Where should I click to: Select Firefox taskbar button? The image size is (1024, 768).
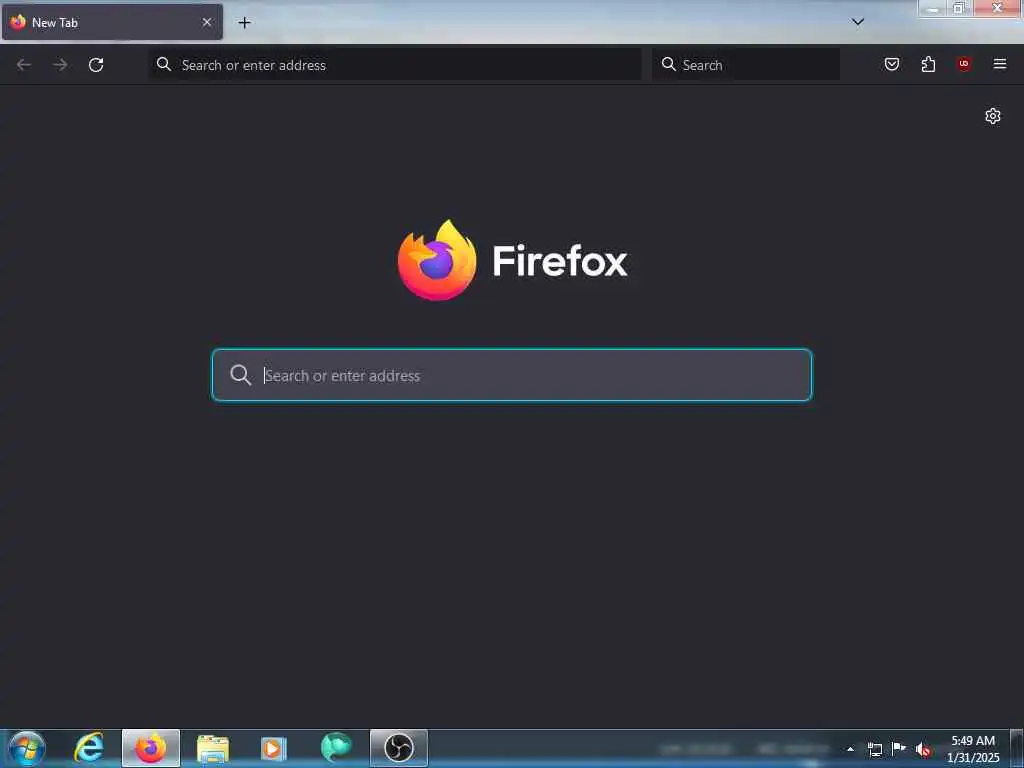pos(151,748)
